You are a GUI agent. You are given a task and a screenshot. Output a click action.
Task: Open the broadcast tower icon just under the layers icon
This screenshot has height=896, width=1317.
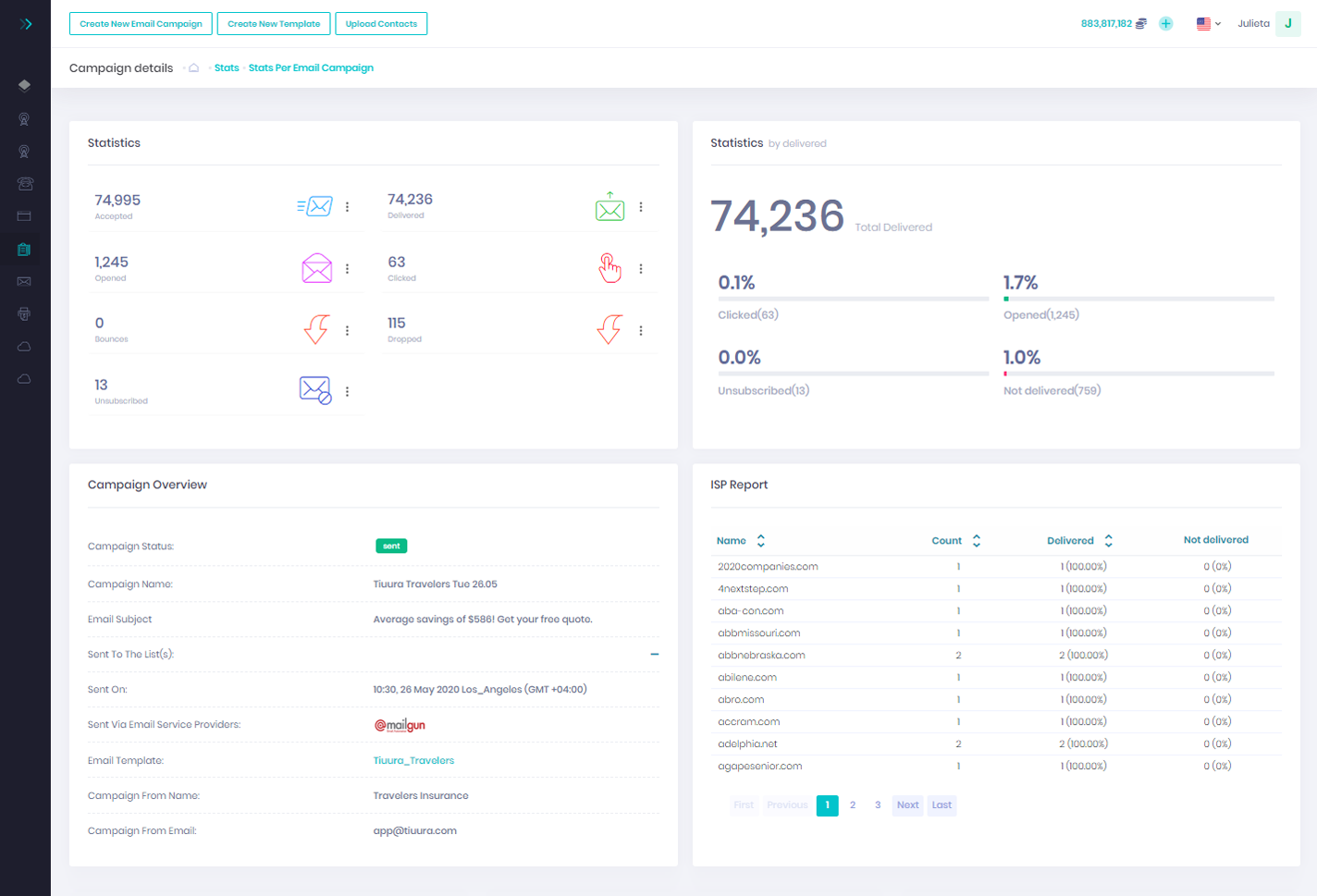tap(24, 119)
